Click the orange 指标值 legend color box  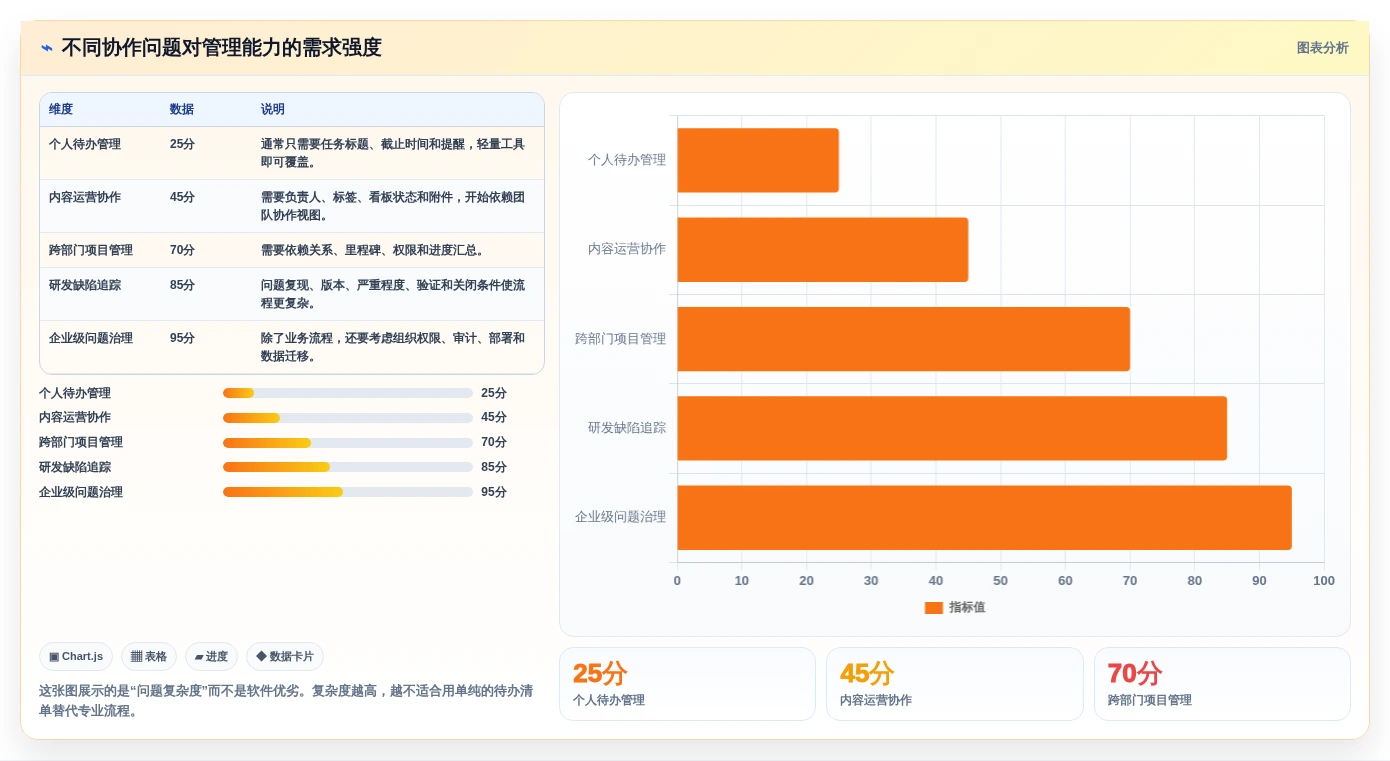[934, 607]
